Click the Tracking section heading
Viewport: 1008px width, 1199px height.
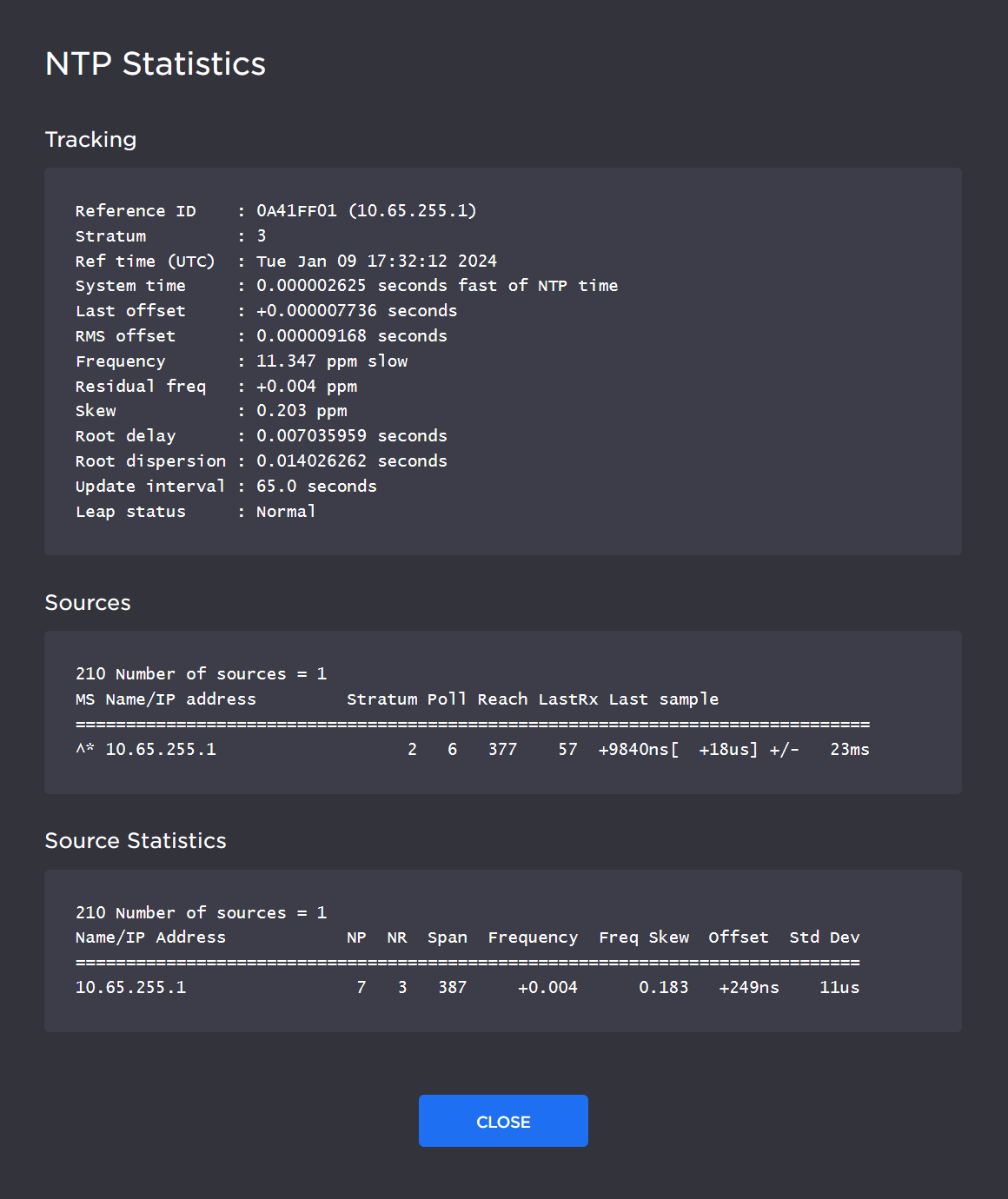pyautogui.click(x=90, y=140)
